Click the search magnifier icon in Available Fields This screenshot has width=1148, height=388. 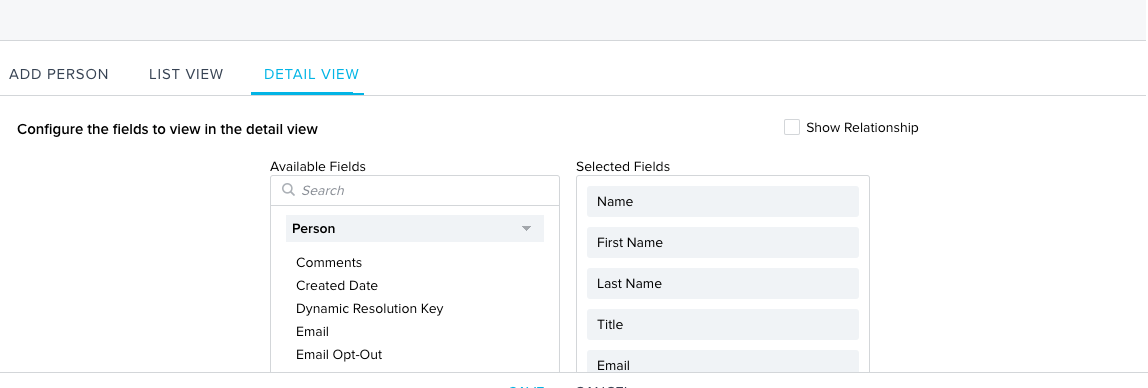click(x=288, y=190)
